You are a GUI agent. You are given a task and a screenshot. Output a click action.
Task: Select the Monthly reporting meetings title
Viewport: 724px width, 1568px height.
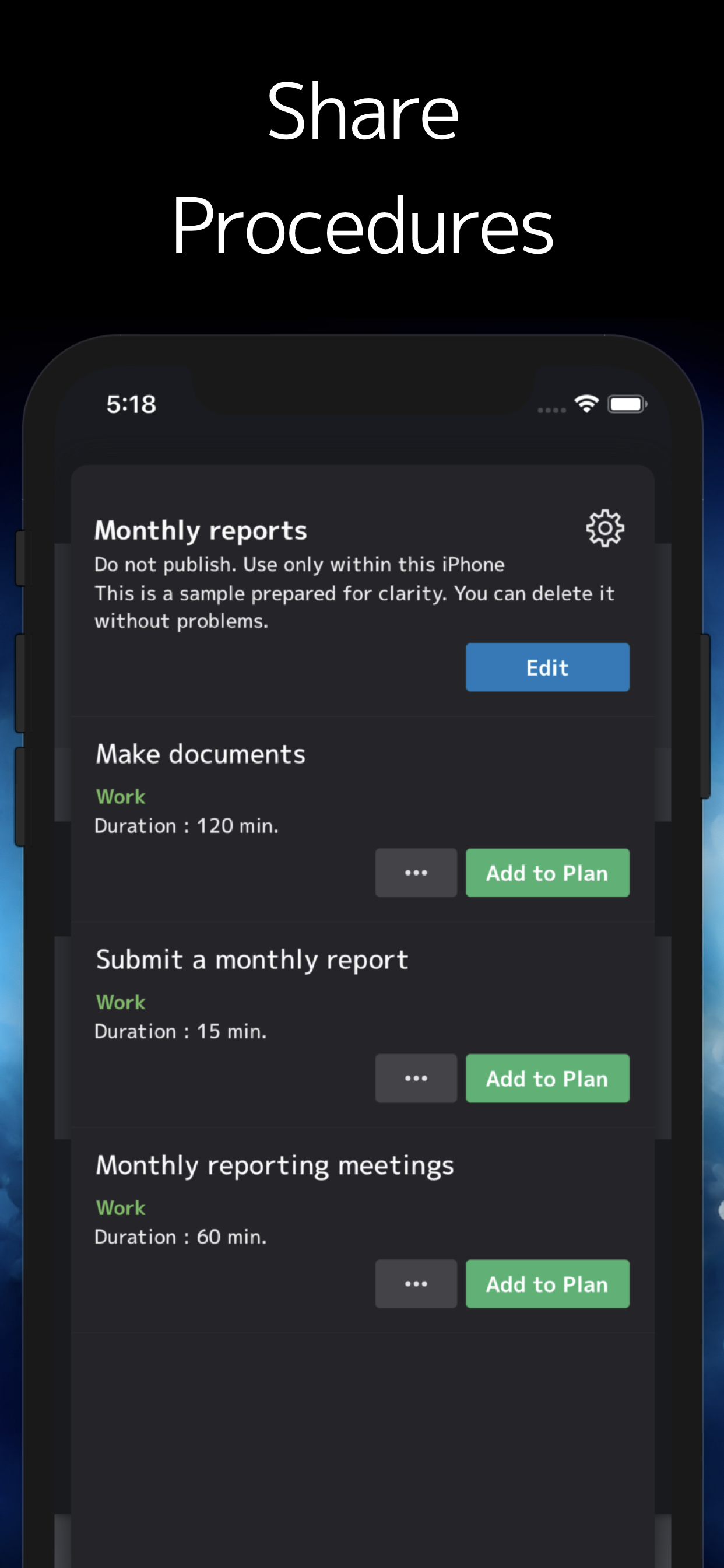(275, 1165)
